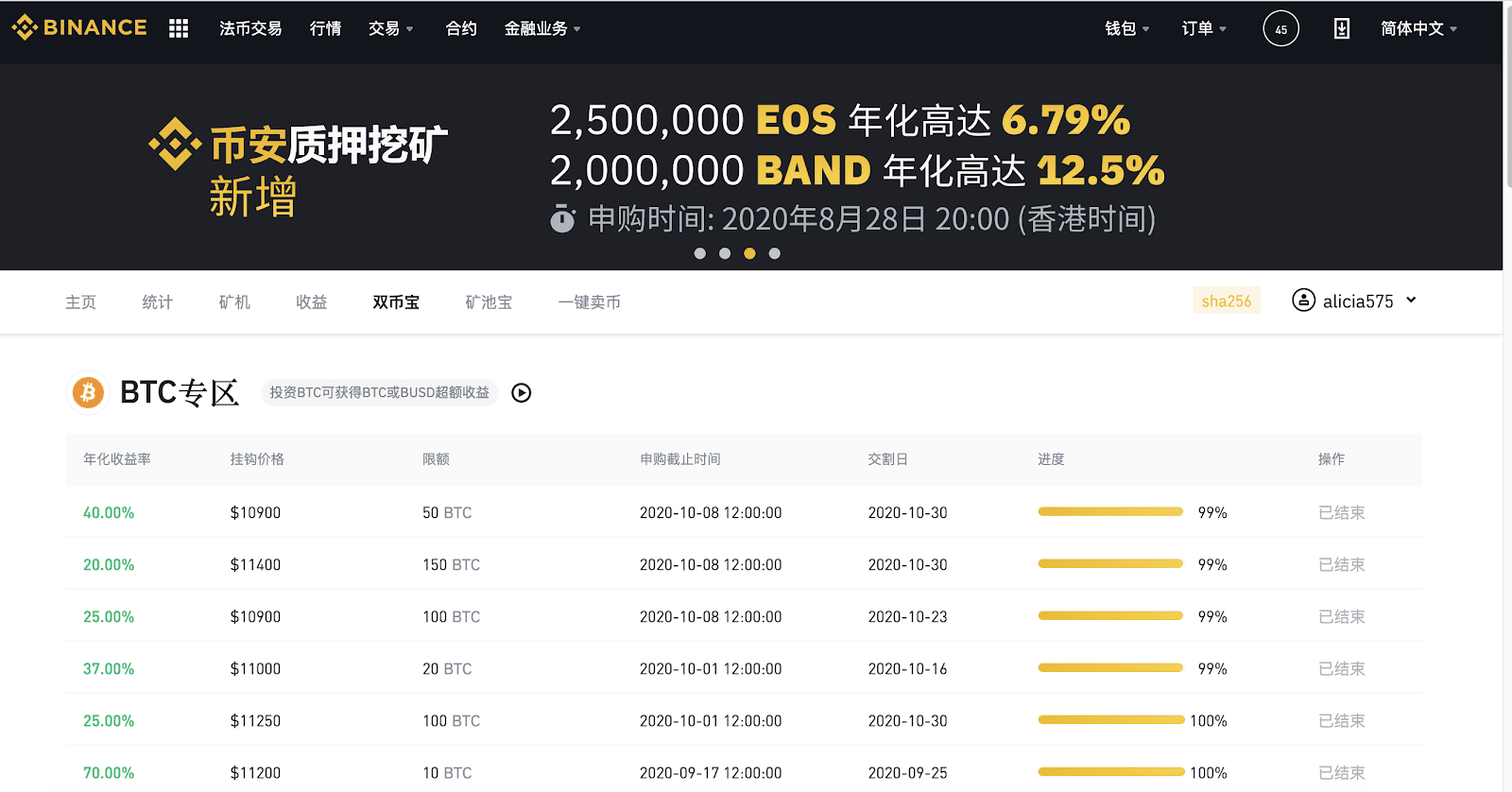Click progress bar of the $11250 row
1512x792 pixels.
click(x=1111, y=719)
